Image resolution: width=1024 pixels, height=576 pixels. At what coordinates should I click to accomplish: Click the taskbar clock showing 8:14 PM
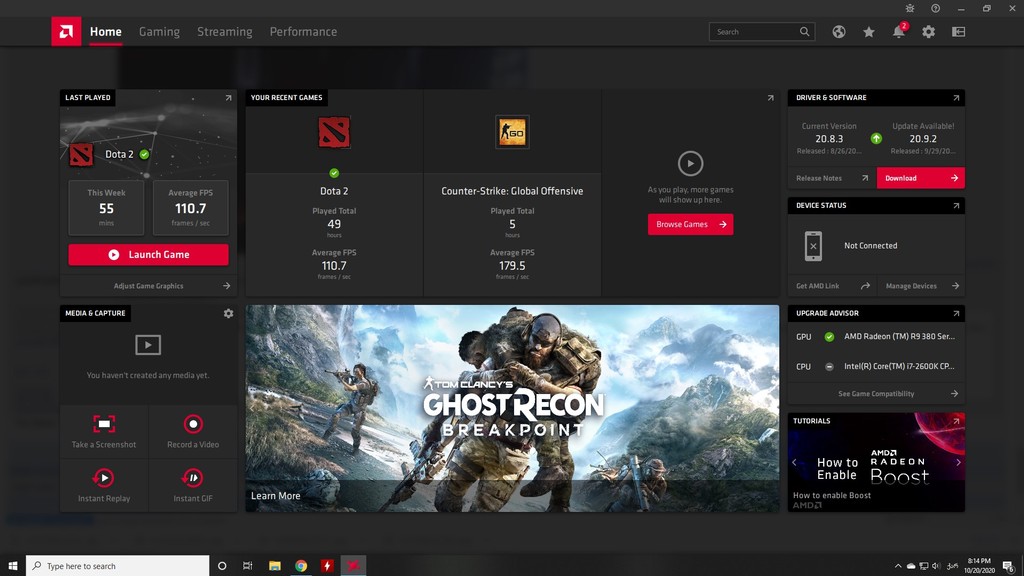pyautogui.click(x=979, y=566)
